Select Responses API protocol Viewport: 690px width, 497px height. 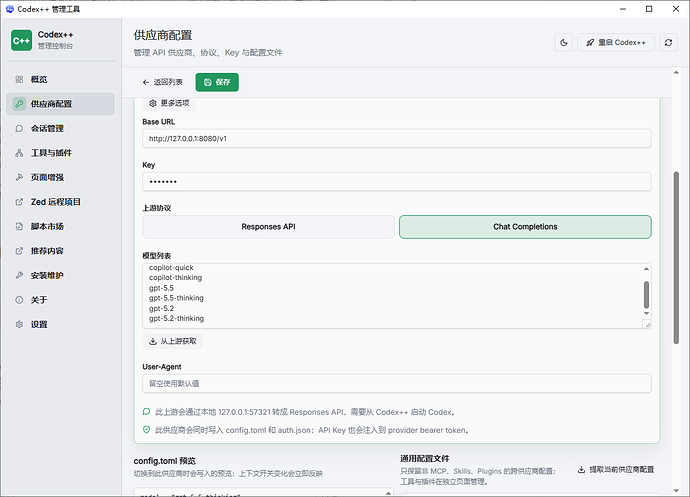point(268,227)
